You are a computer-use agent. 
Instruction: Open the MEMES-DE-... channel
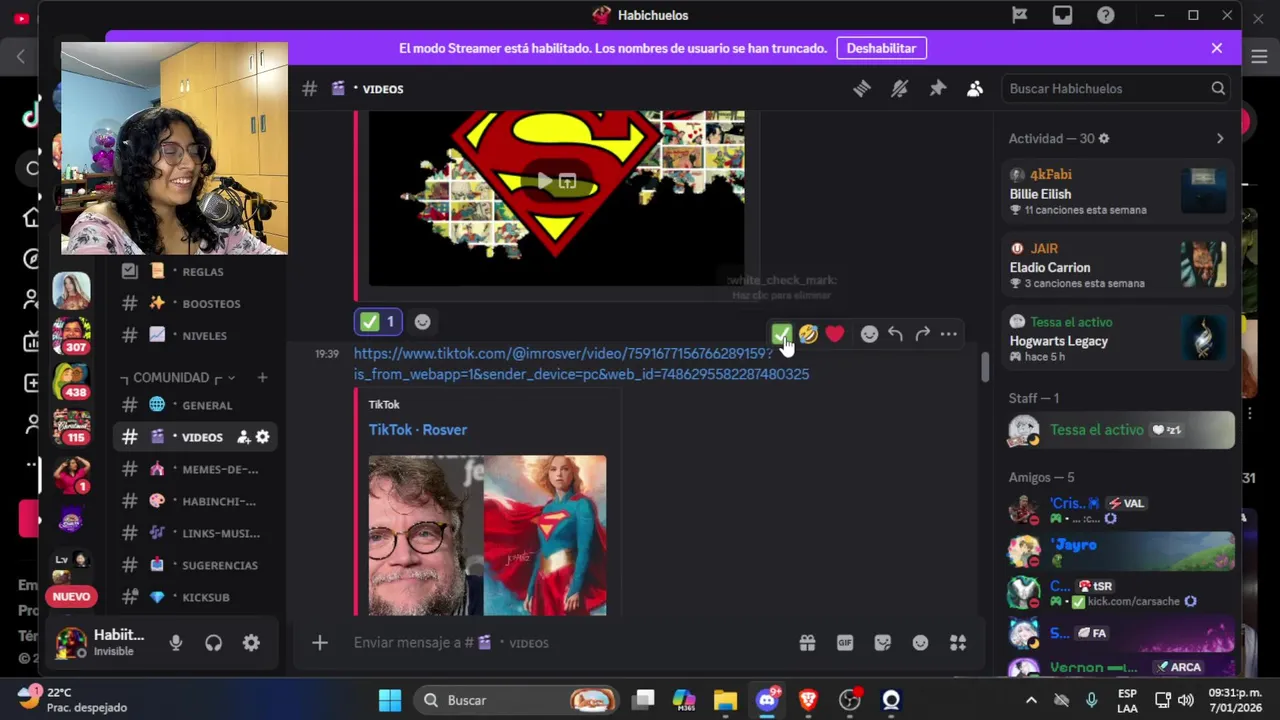(x=197, y=469)
